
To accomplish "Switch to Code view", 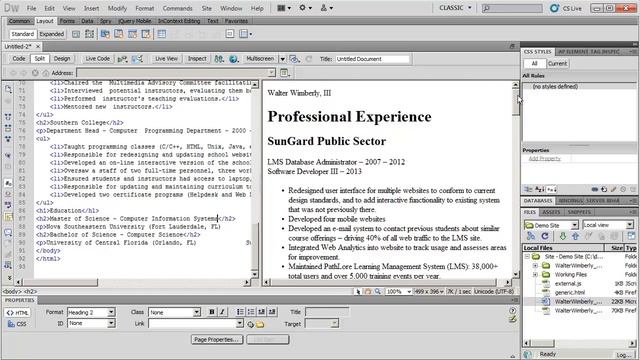I will tap(19, 59).
